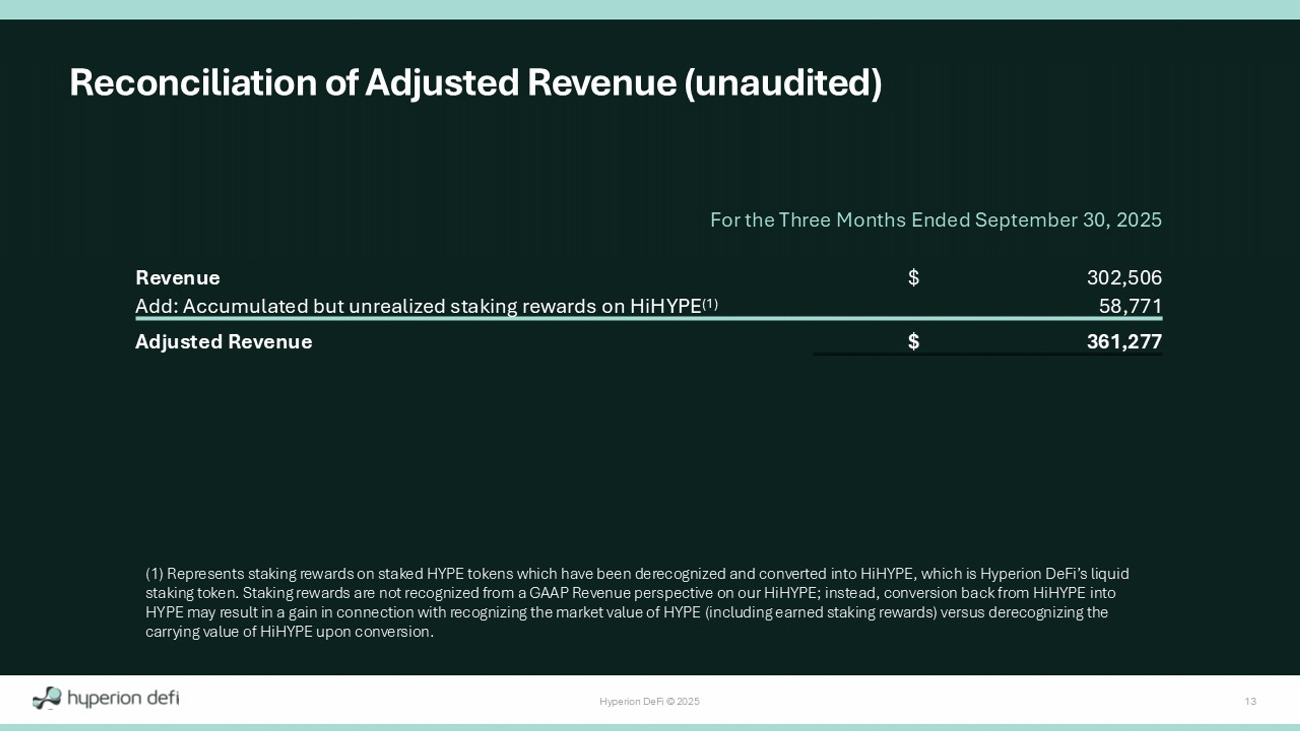The width and height of the screenshot is (1300, 731).
Task: Click the 361,277 adjusted revenue total
Action: (1124, 342)
